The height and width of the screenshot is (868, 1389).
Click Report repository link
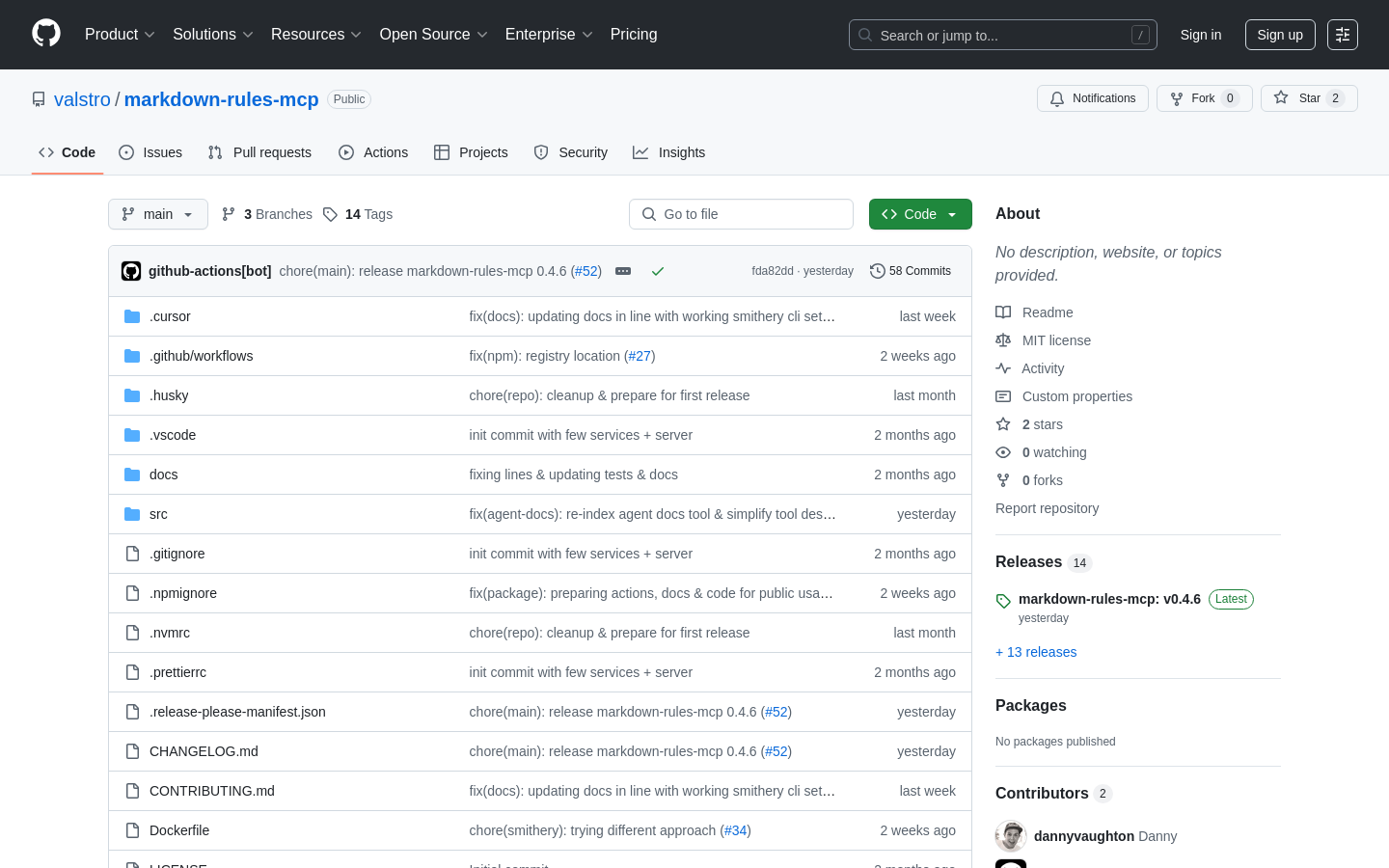click(x=1047, y=508)
